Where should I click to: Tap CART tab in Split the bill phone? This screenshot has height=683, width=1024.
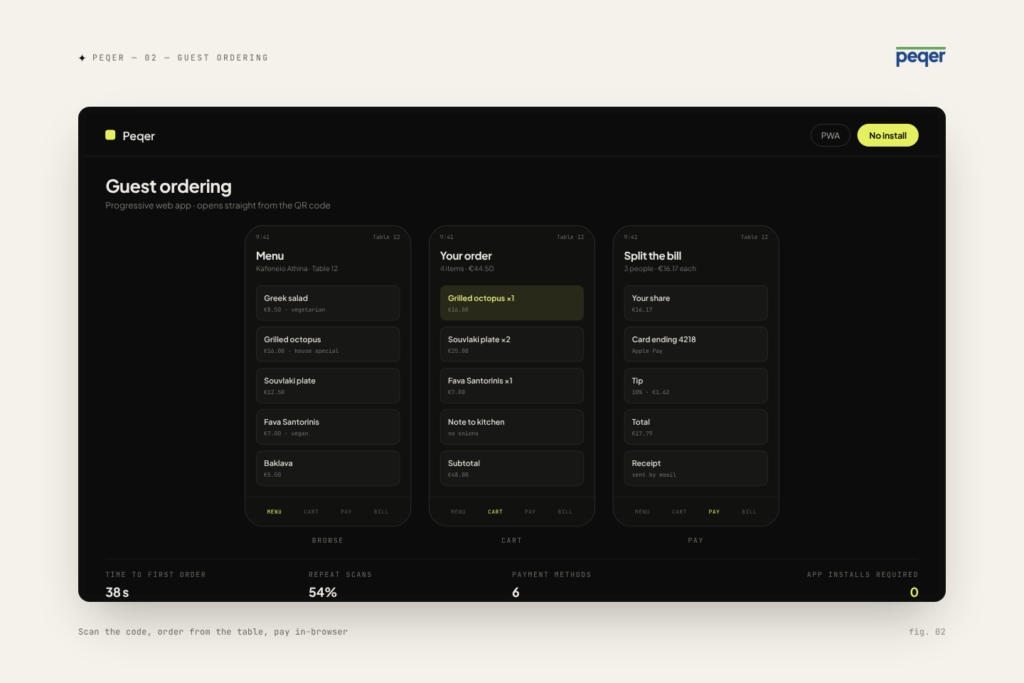pos(679,512)
